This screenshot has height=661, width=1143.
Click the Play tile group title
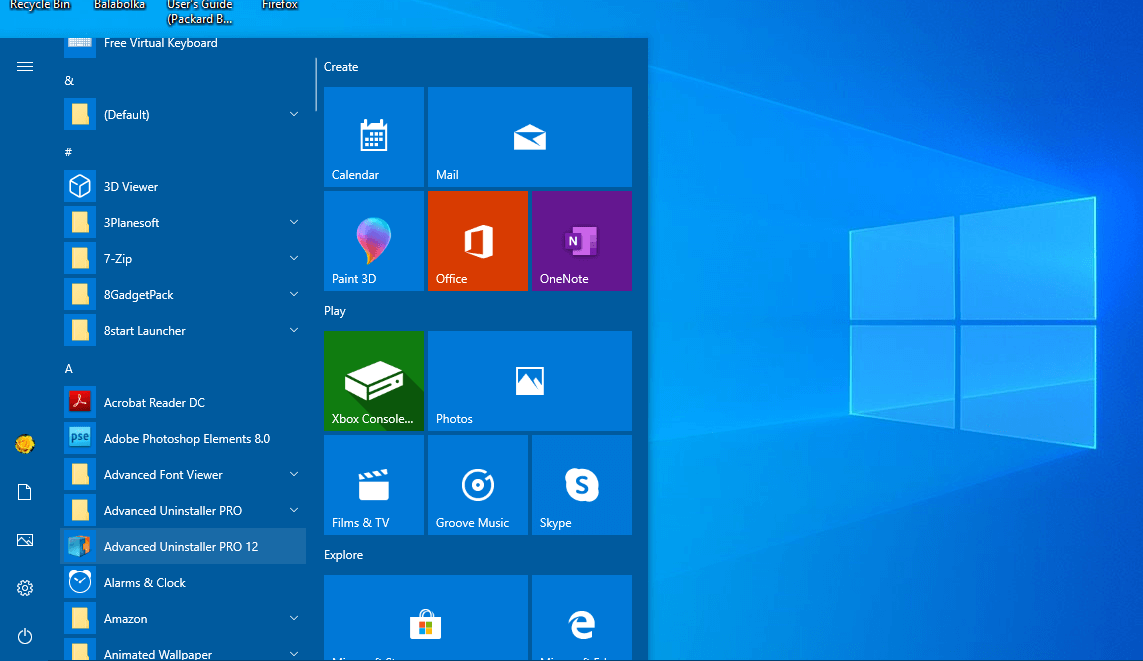click(335, 311)
